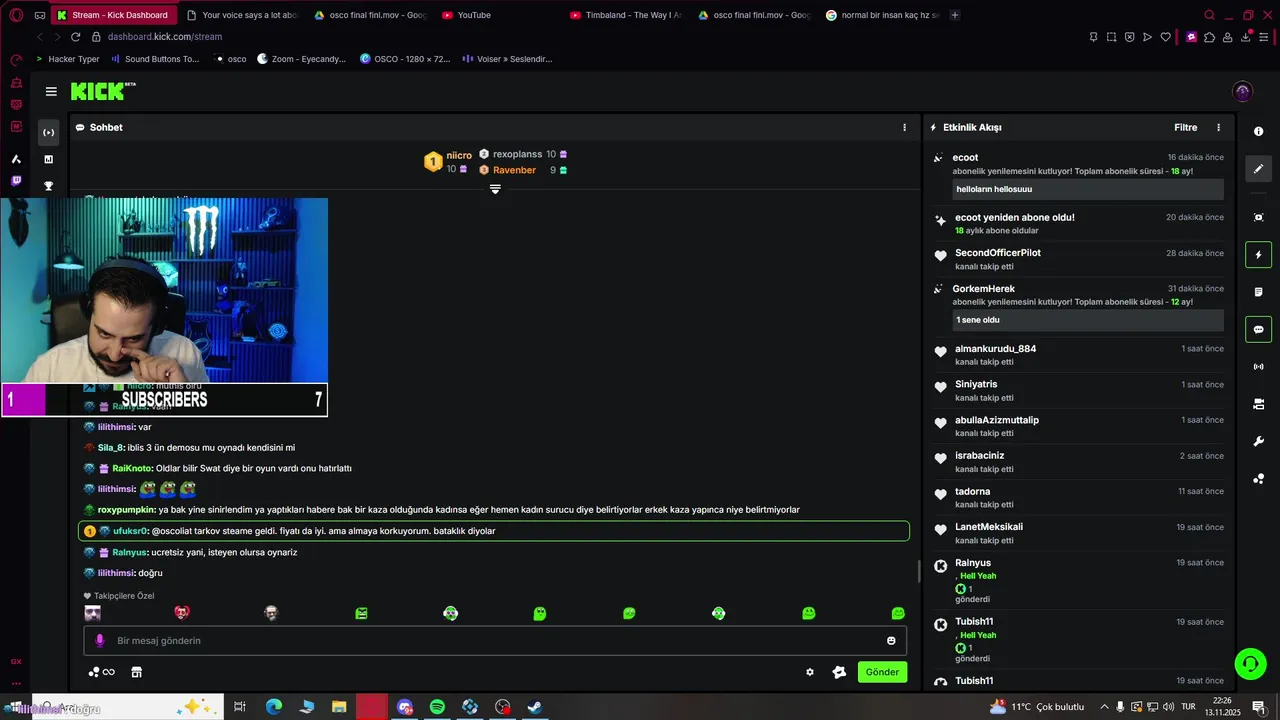The height and width of the screenshot is (720, 1280).
Task: Open the profile avatar menu
Action: pos(1243,92)
